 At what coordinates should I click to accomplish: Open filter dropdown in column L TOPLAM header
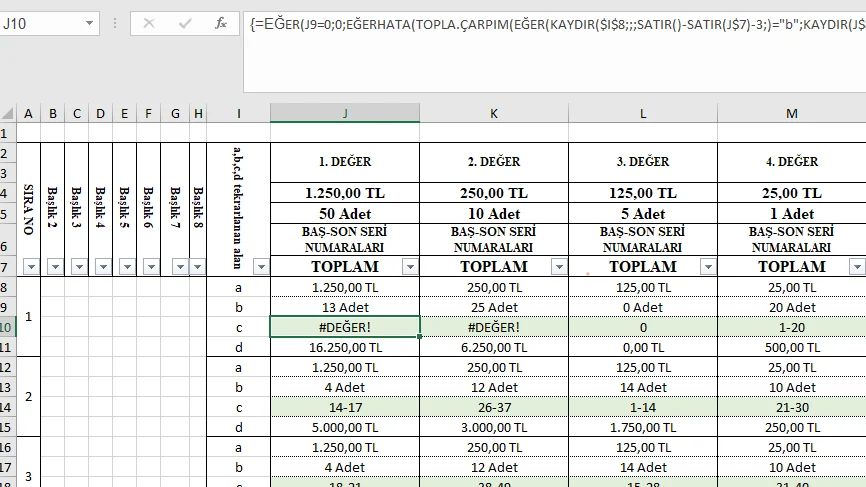coord(707,267)
